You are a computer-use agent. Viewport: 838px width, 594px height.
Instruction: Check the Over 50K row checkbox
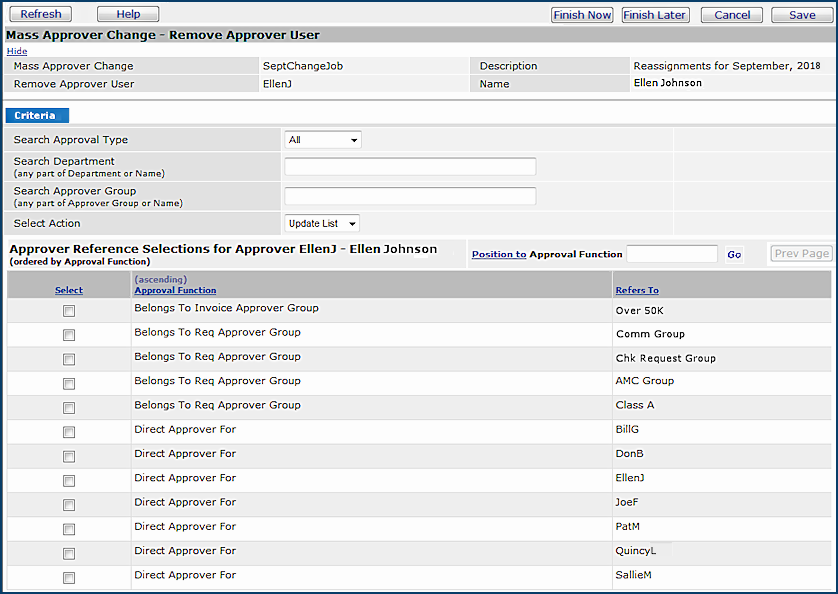pyautogui.click(x=69, y=311)
